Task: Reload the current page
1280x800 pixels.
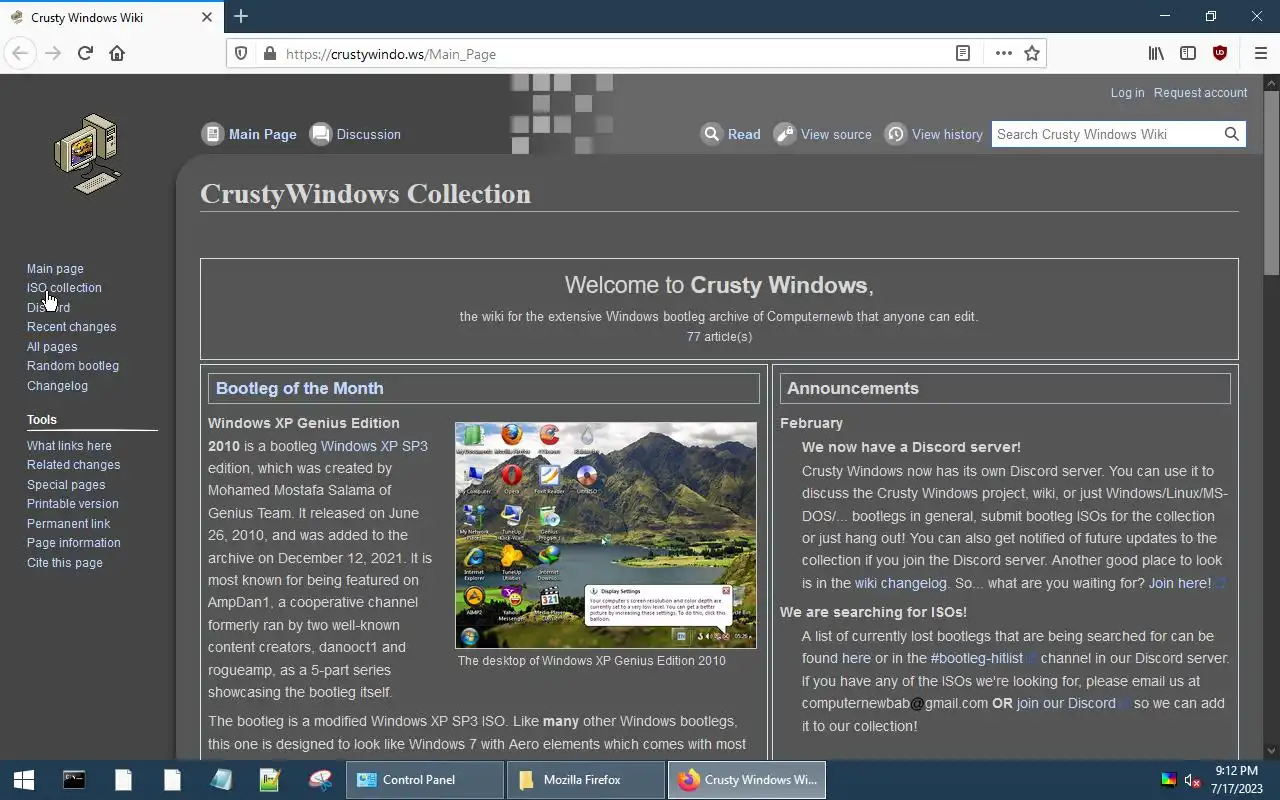Action: click(x=85, y=53)
